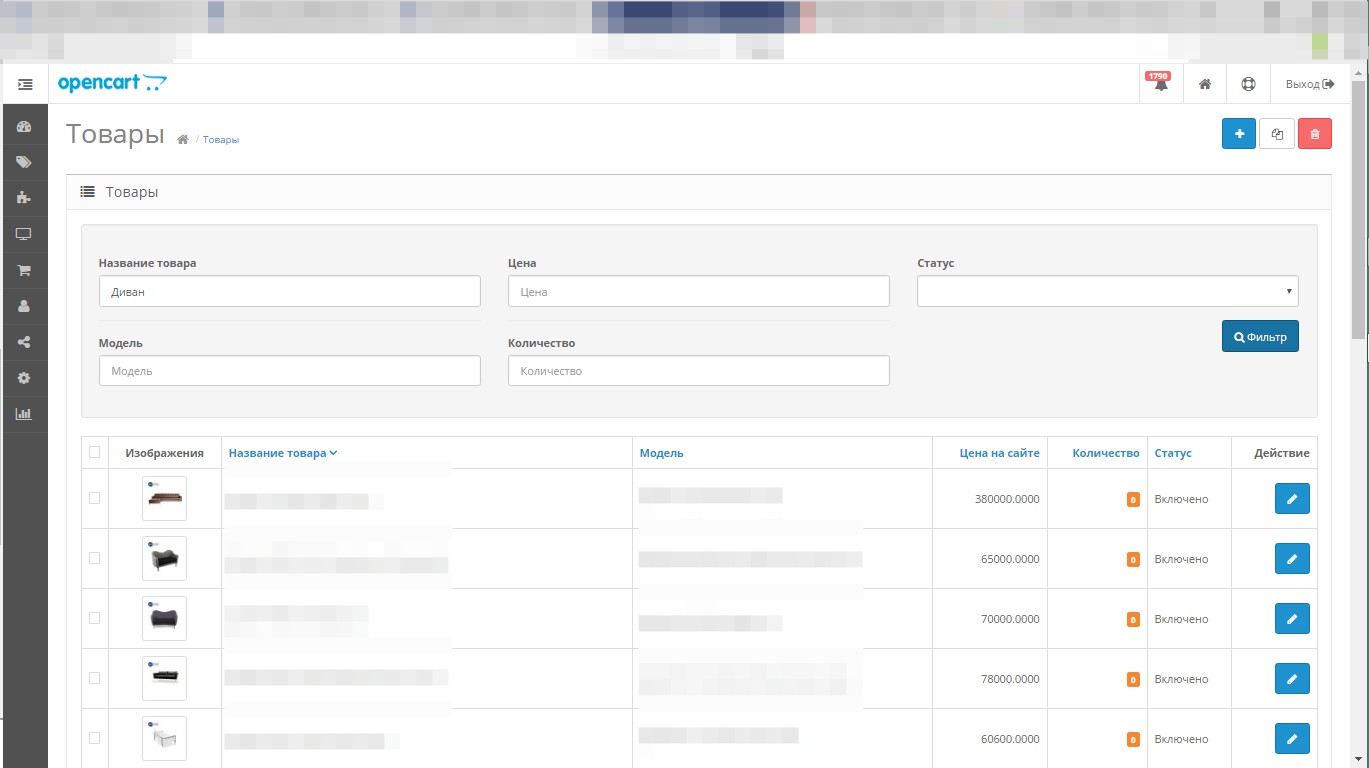Click the list icon beside the Товары panel title
Screen dimensions: 1369x768
tap(87, 191)
